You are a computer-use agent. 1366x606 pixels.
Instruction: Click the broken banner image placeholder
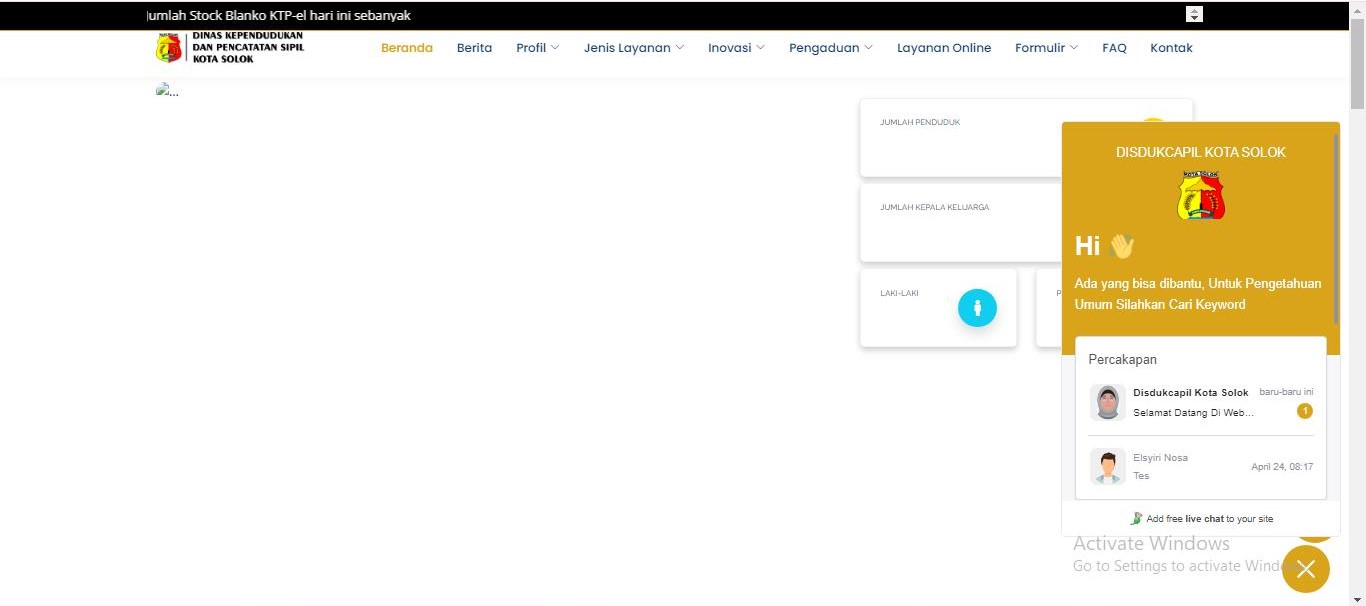pyautogui.click(x=167, y=90)
